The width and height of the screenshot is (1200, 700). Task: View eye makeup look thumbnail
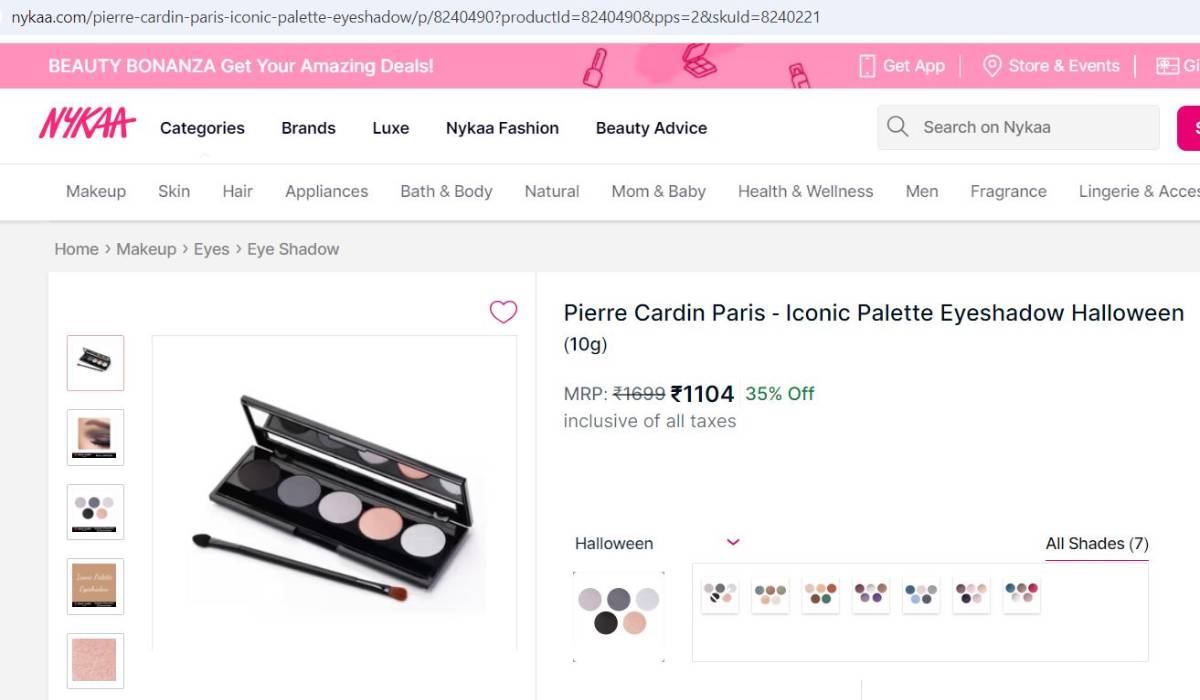tap(96, 437)
